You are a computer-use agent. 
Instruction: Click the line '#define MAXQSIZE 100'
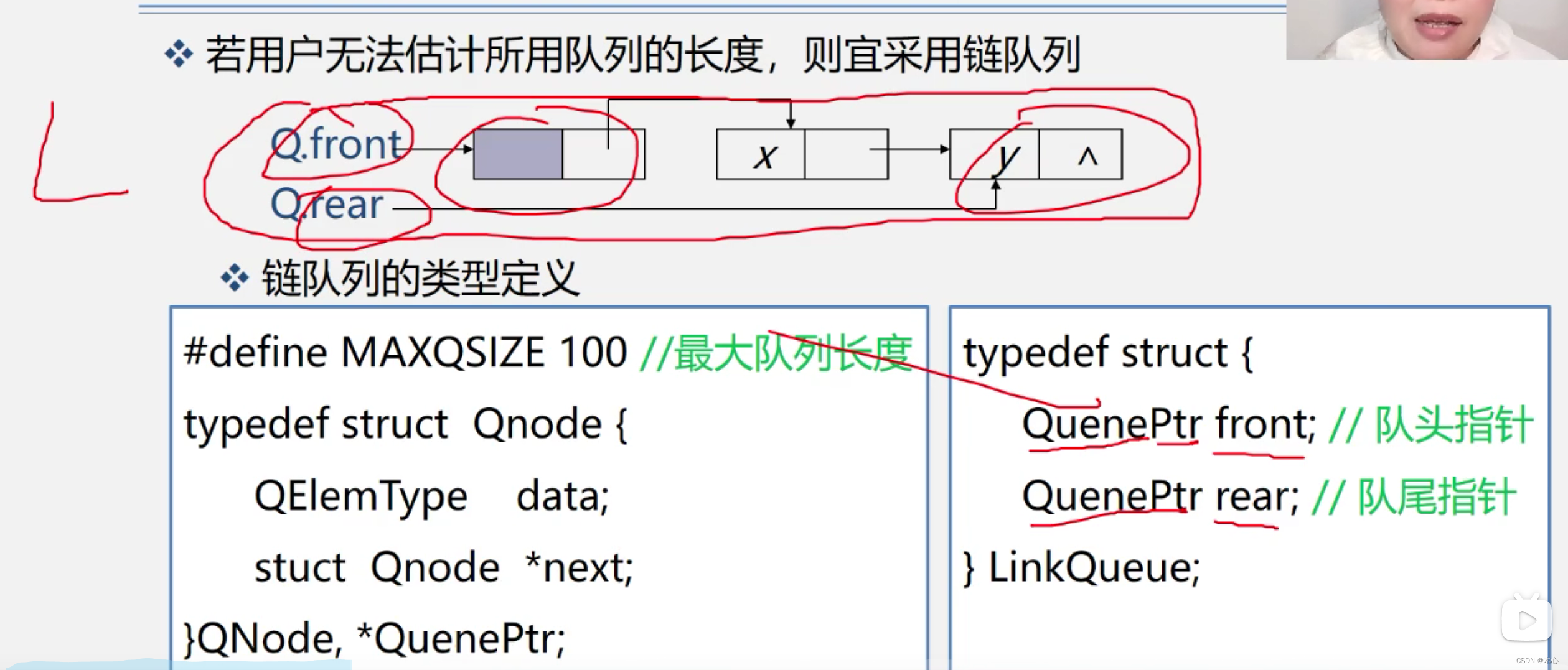pyautogui.click(x=405, y=352)
